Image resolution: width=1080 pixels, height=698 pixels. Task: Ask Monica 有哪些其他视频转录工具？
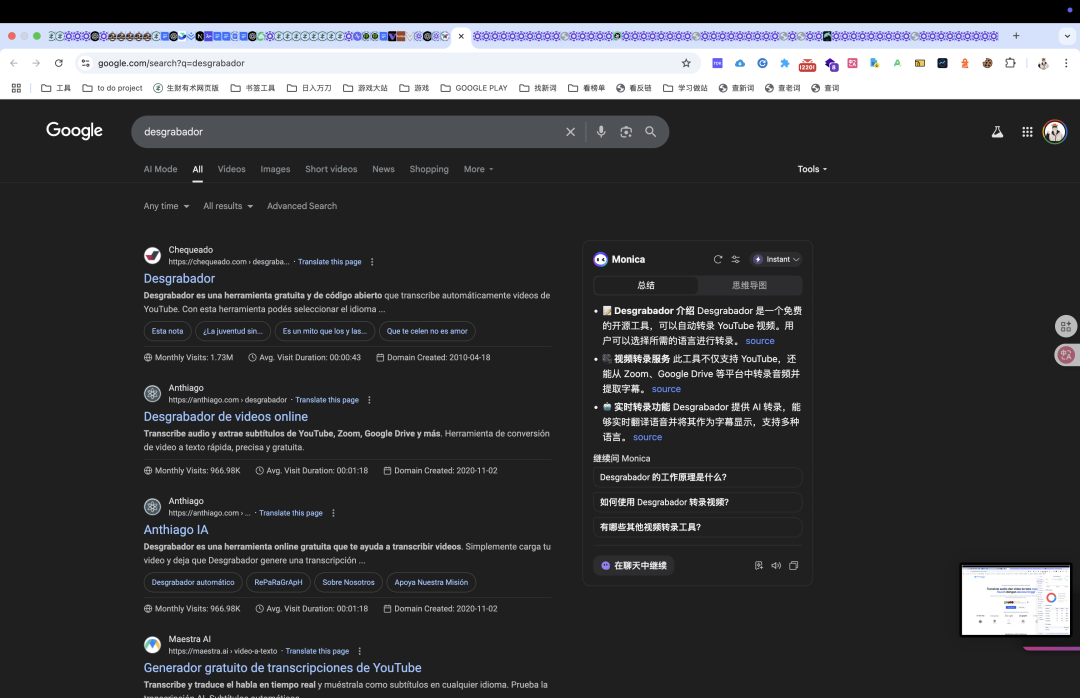[x=697, y=527]
